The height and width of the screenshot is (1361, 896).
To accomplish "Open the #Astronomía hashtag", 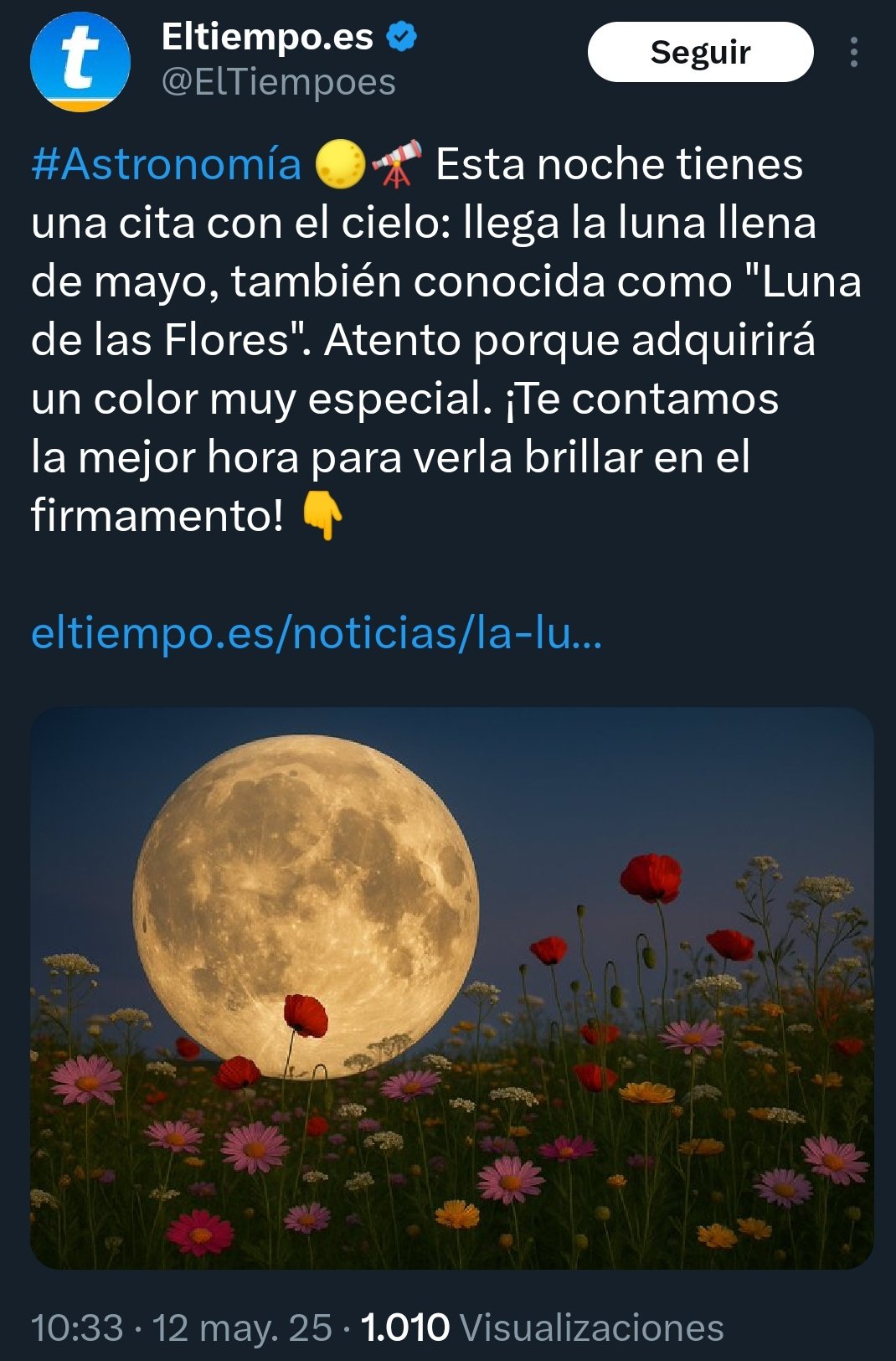I will tap(166, 164).
